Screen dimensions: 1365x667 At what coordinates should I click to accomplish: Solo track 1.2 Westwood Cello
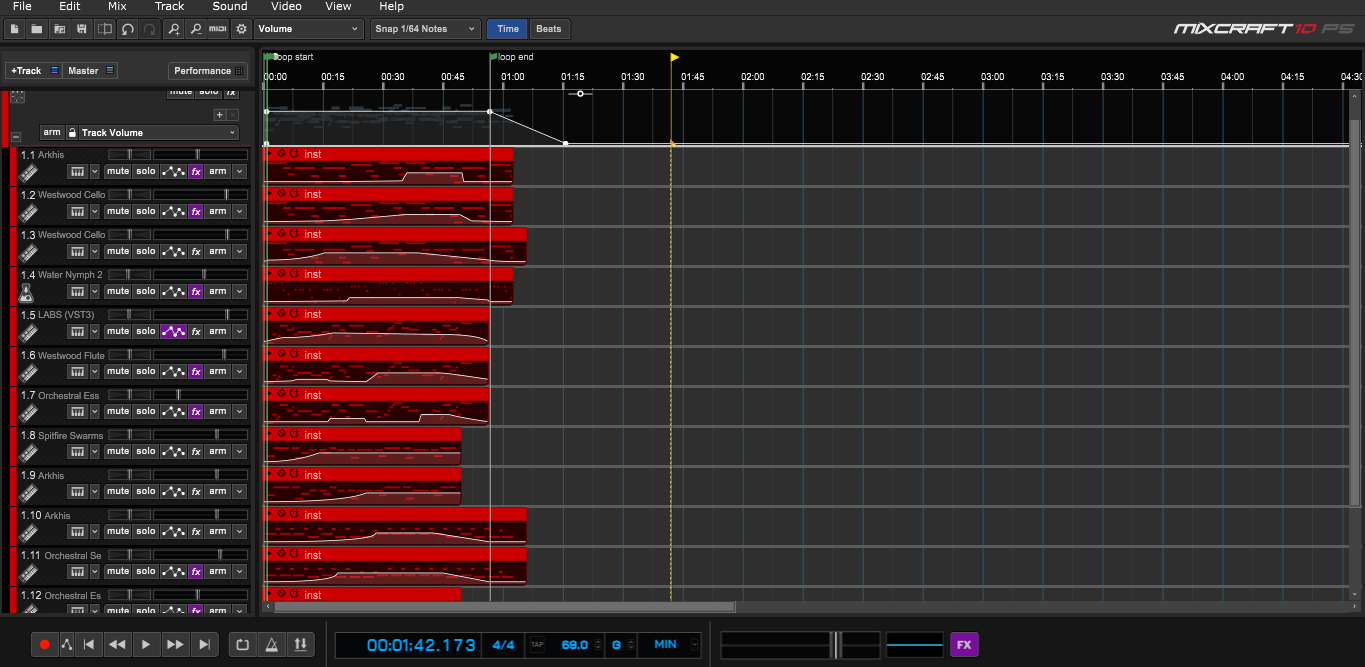pyautogui.click(x=146, y=211)
